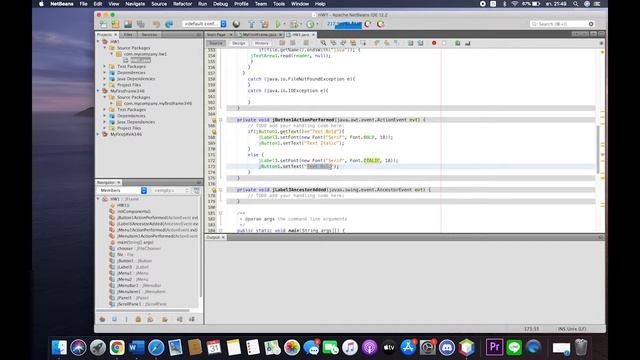Click the memory usage bar in the toolbar
The image size is (640, 360).
tap(344, 24)
